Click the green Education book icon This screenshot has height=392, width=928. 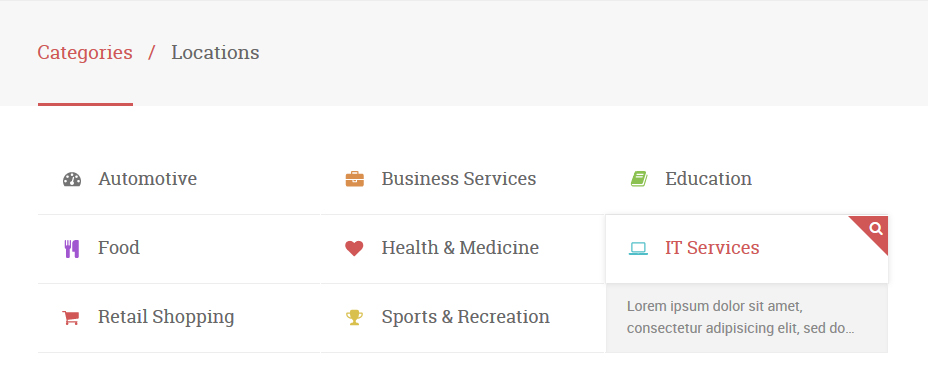639,179
